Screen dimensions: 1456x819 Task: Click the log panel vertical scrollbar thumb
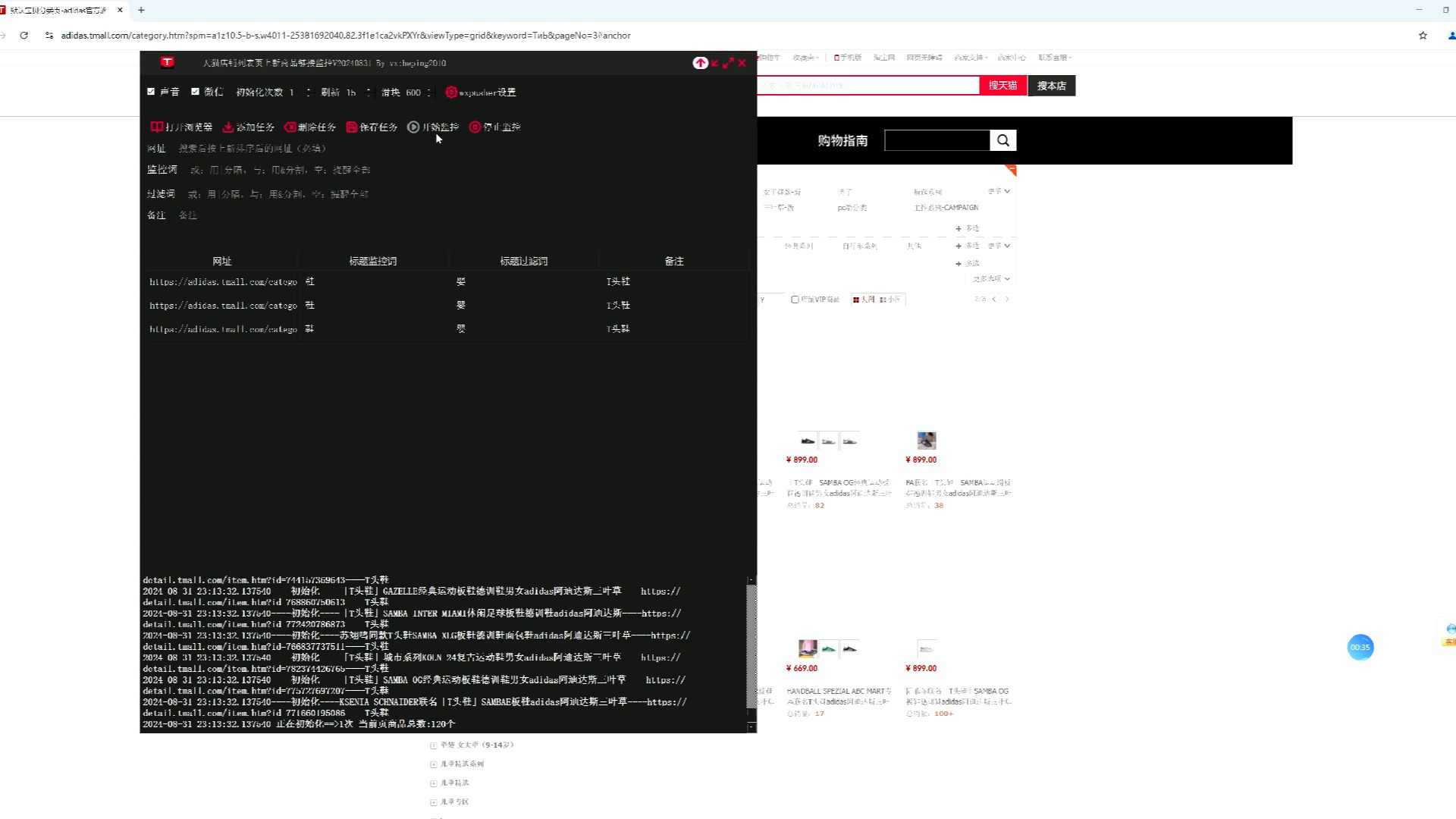click(752, 647)
